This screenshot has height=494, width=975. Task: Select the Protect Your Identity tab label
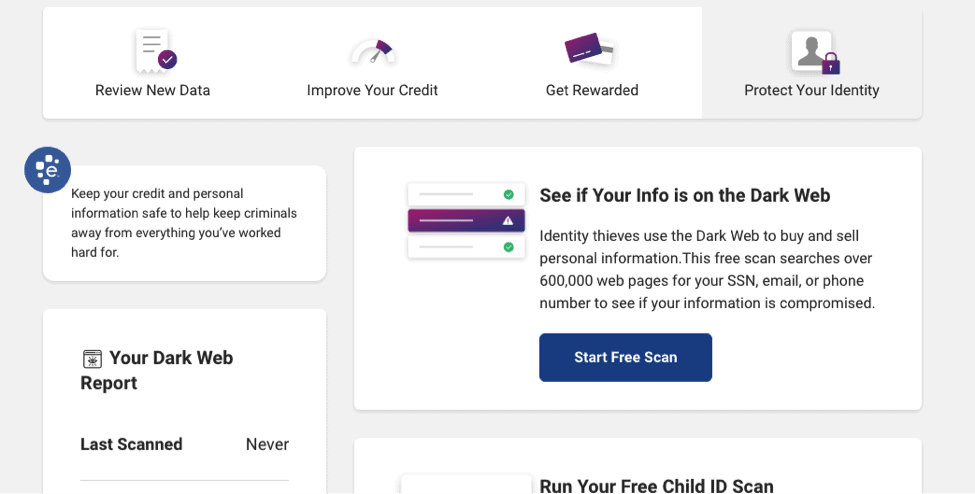point(811,90)
